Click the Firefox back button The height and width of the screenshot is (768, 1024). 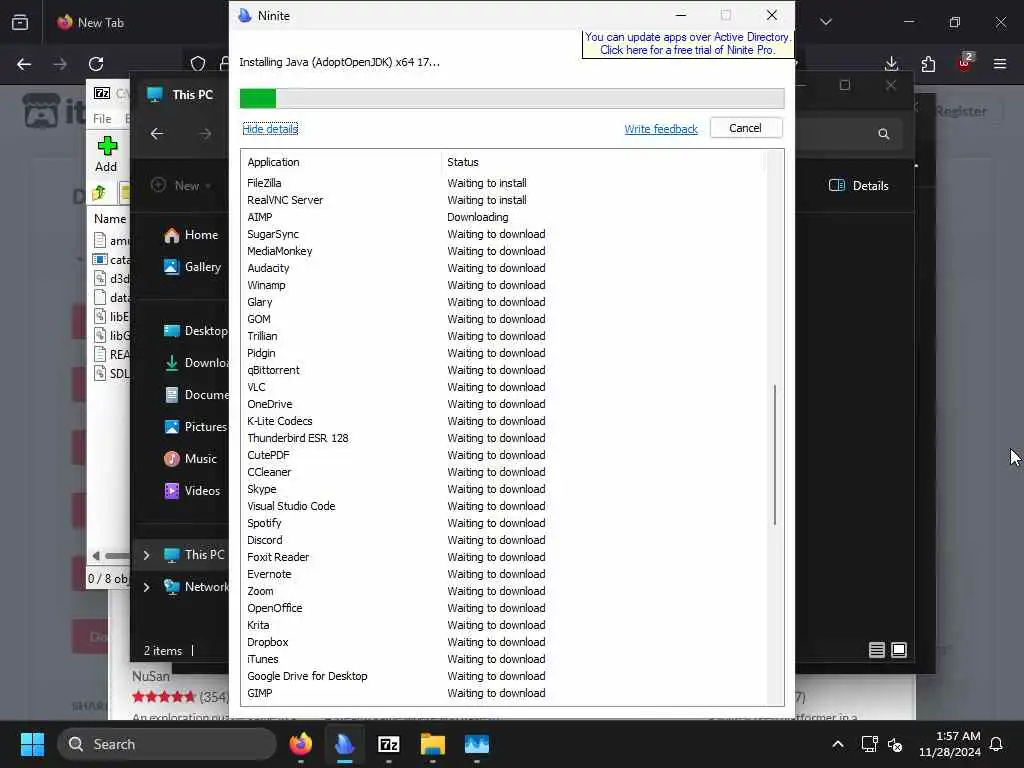pos(24,64)
